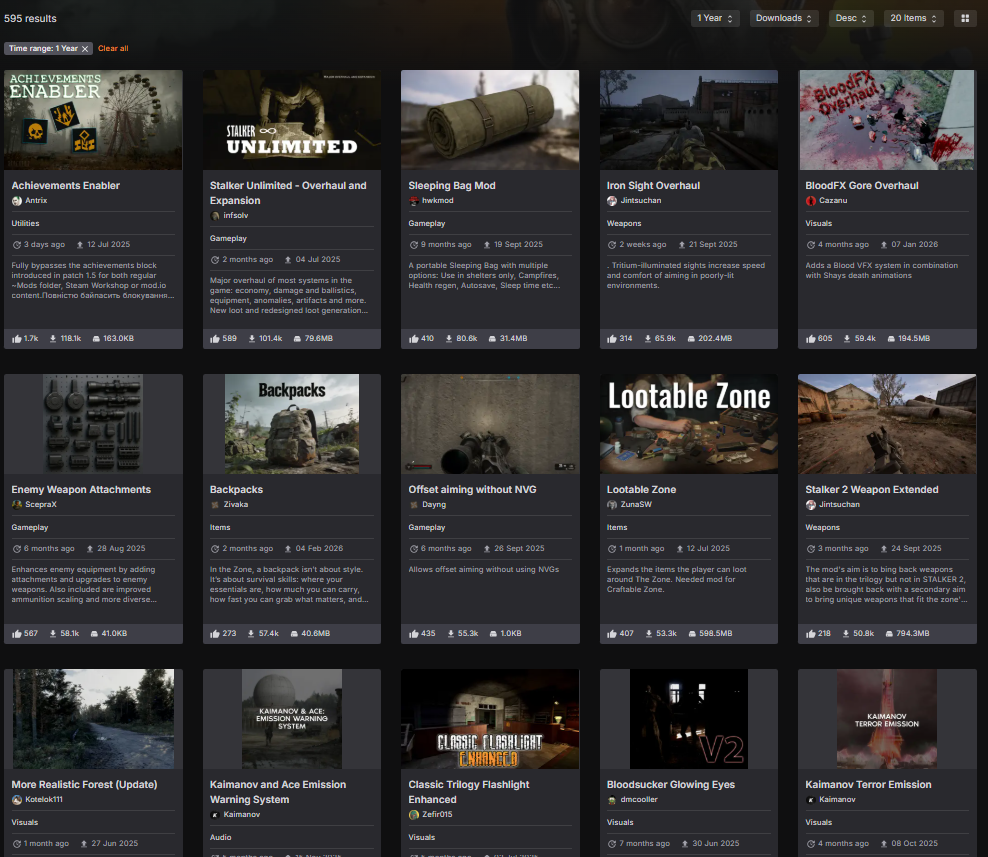Visit author dmcooller's profile
The height and width of the screenshot is (857, 988).
tap(639, 800)
